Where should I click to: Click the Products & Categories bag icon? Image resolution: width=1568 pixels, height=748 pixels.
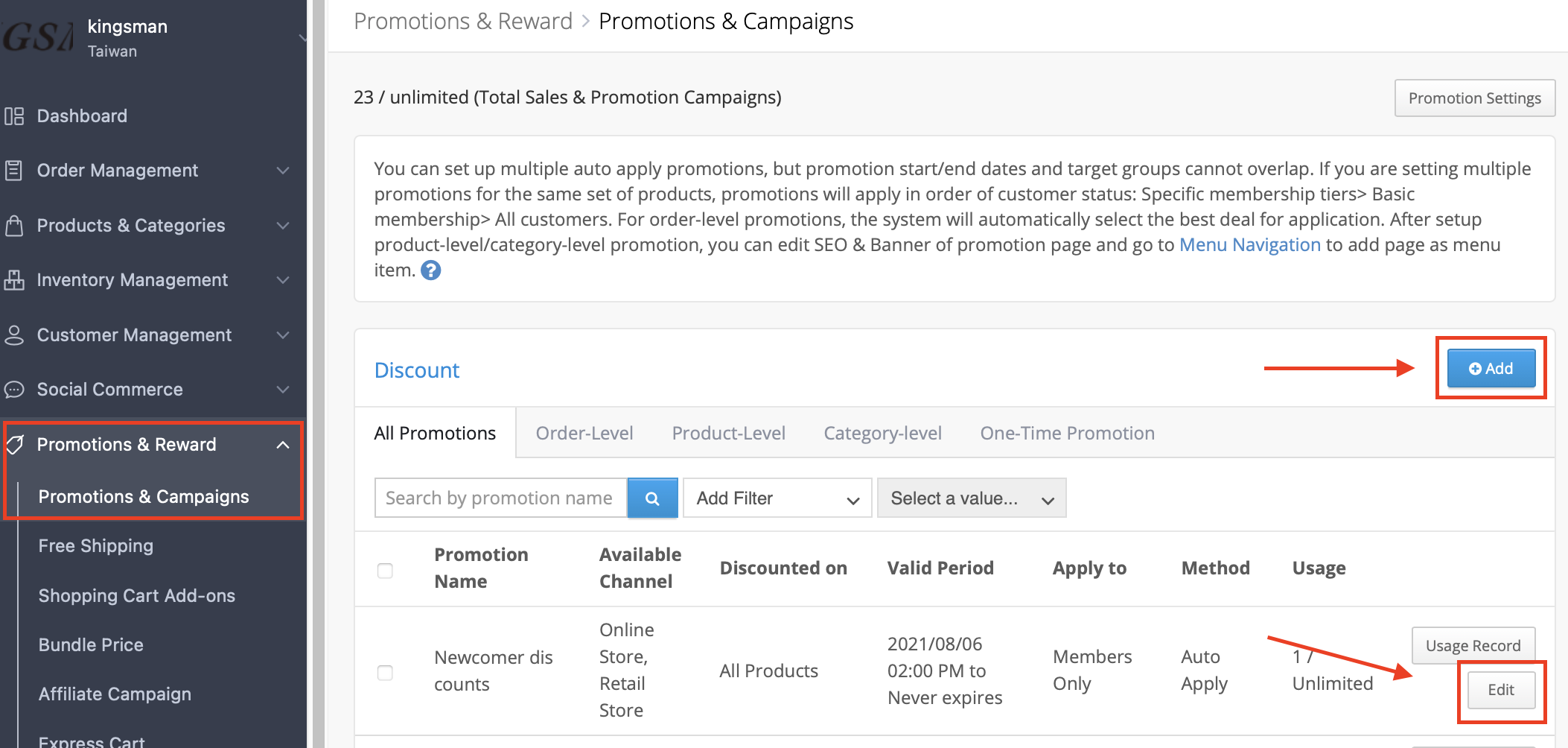(x=14, y=225)
